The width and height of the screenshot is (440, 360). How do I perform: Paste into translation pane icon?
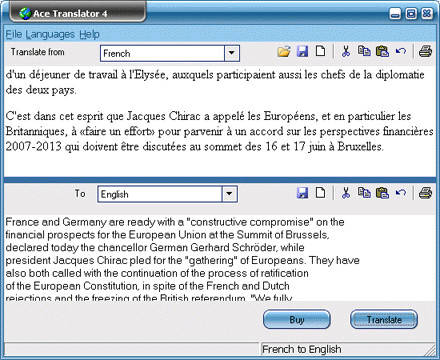382,193
